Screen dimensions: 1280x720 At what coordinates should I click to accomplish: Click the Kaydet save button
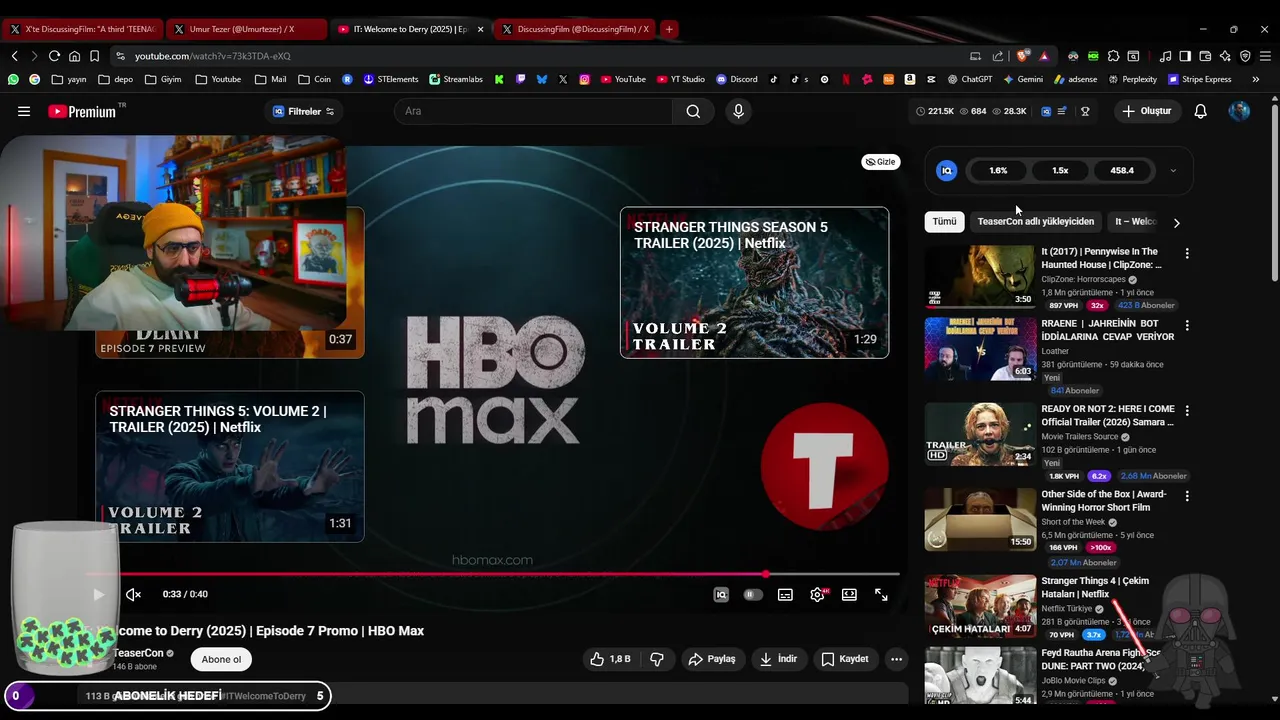[x=845, y=659]
